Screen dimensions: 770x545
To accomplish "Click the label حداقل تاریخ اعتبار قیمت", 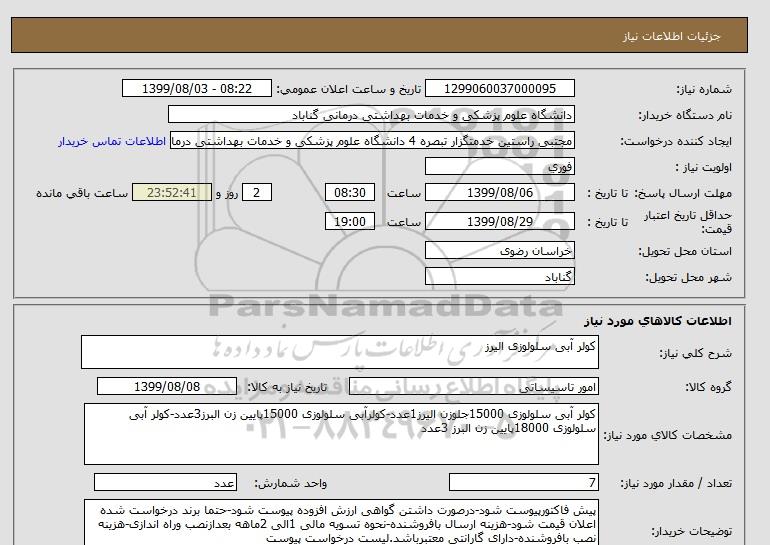I will tap(688, 222).
